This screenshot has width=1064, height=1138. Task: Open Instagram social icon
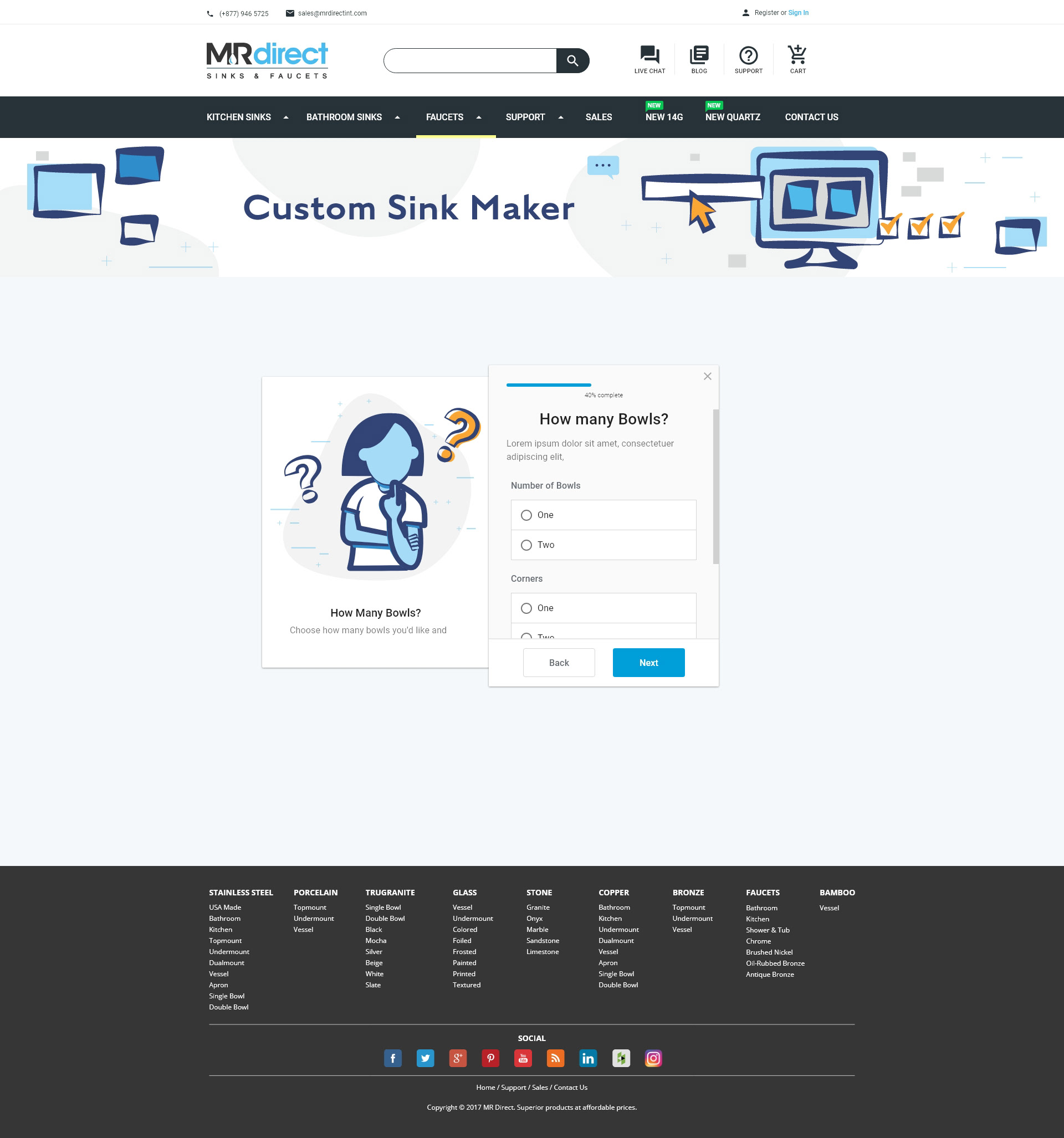653,1058
